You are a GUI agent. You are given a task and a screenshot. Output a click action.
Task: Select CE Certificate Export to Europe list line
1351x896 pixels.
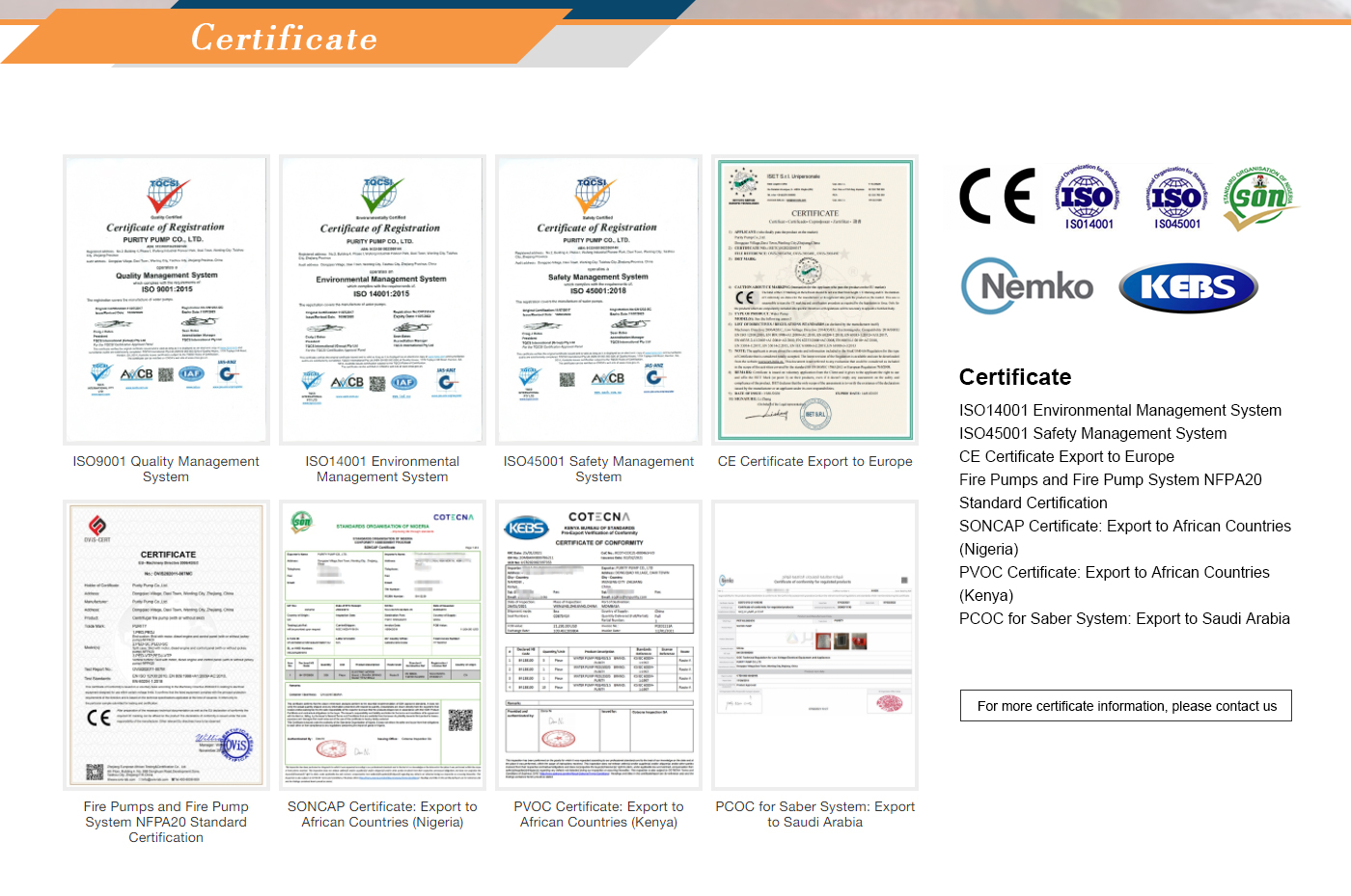click(1066, 456)
